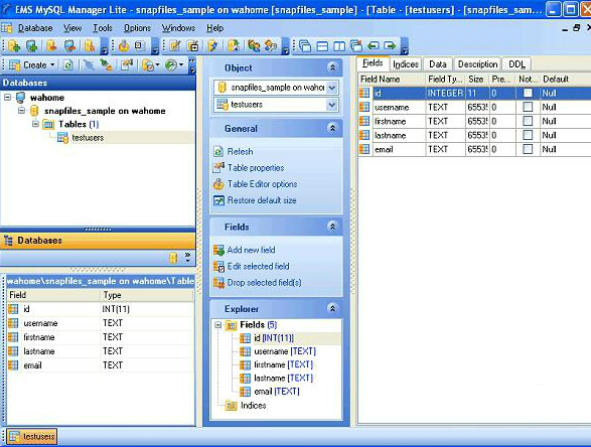Toggle the Not Null checkbox for the lastname field
The height and width of the screenshot is (447, 591).
[528, 135]
